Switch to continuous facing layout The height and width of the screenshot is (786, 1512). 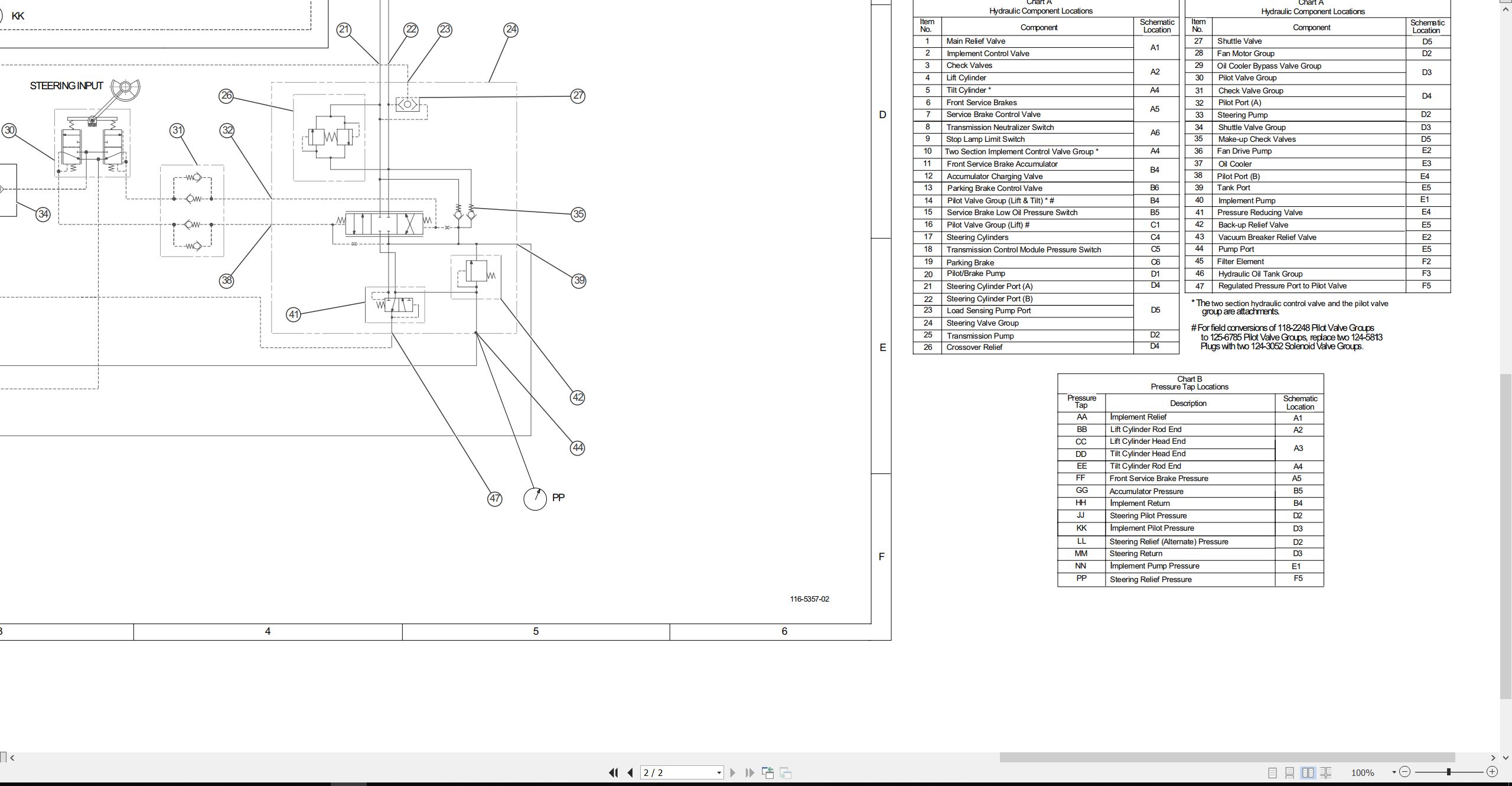pos(1325,772)
